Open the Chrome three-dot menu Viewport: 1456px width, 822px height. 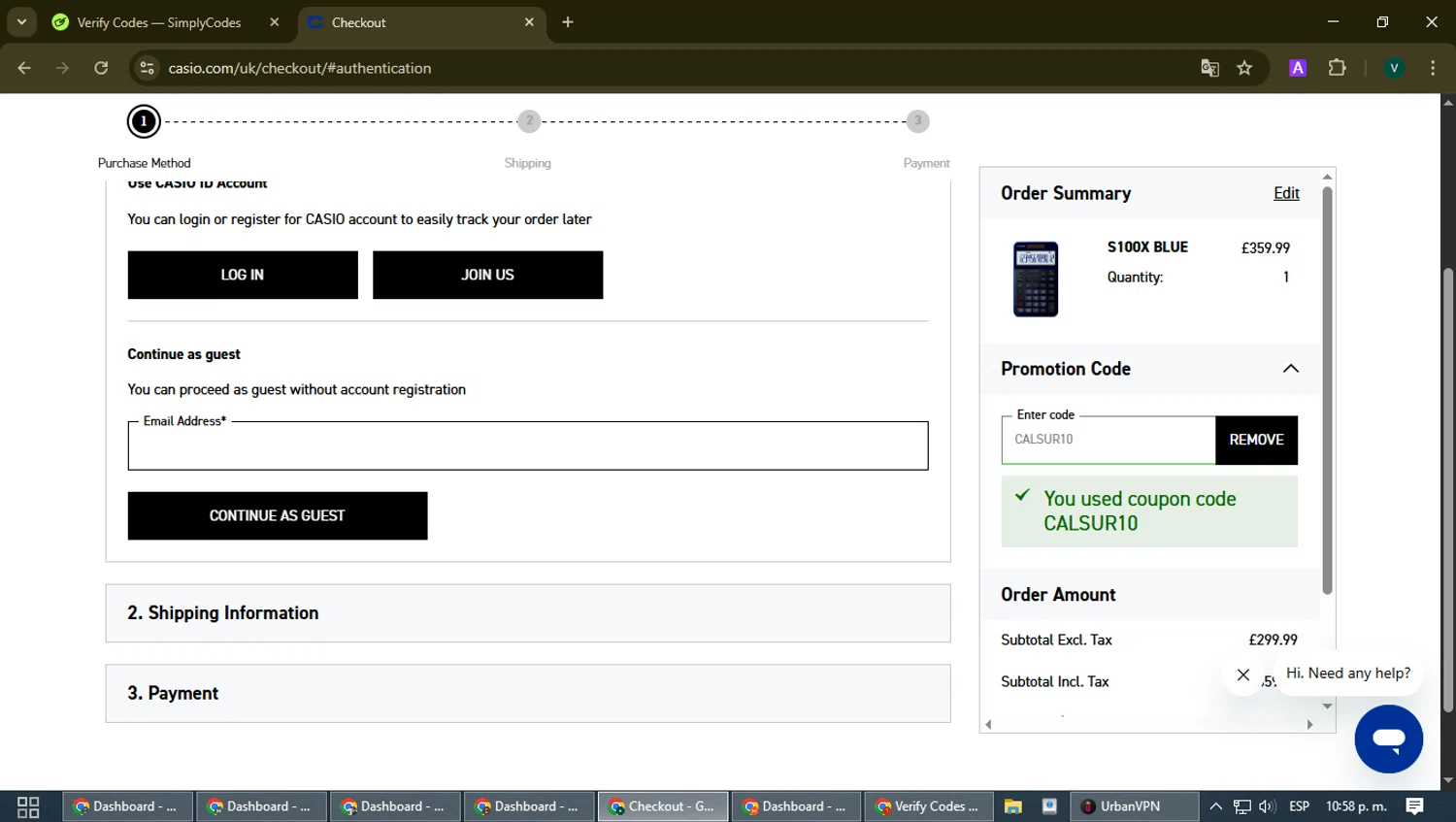tap(1433, 68)
